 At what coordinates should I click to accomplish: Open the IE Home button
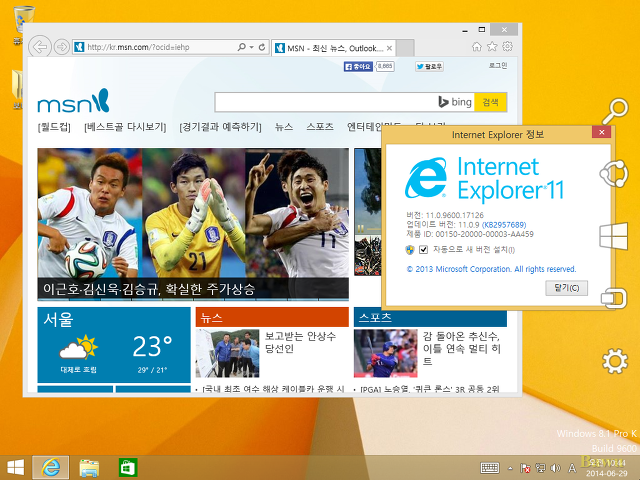pos(477,47)
